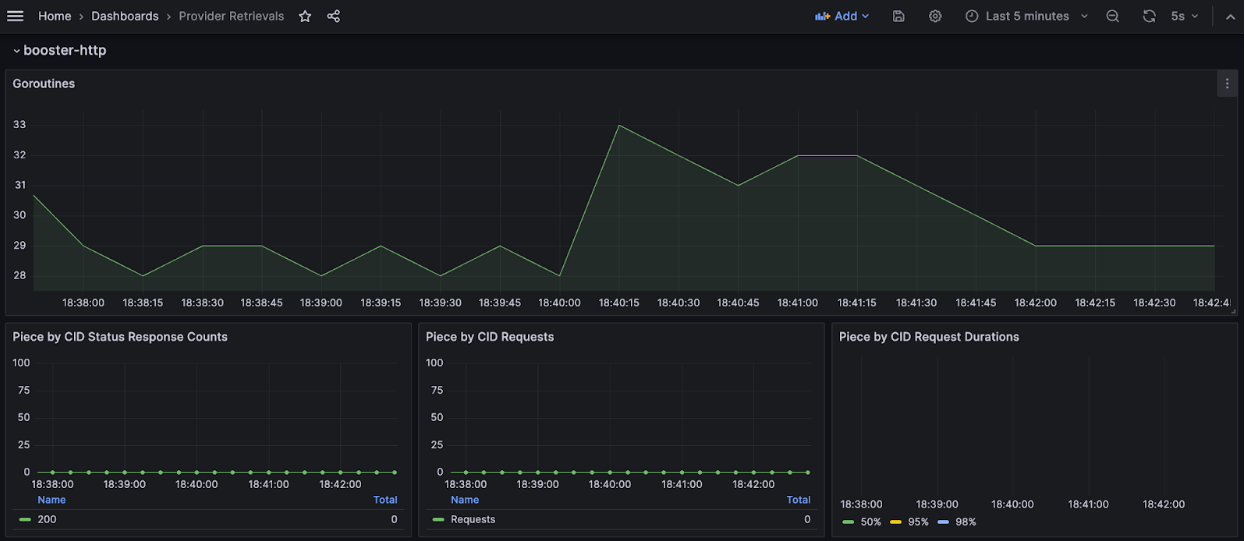
Task: Expand the 5s refresh interval dropdown
Action: coord(1185,16)
